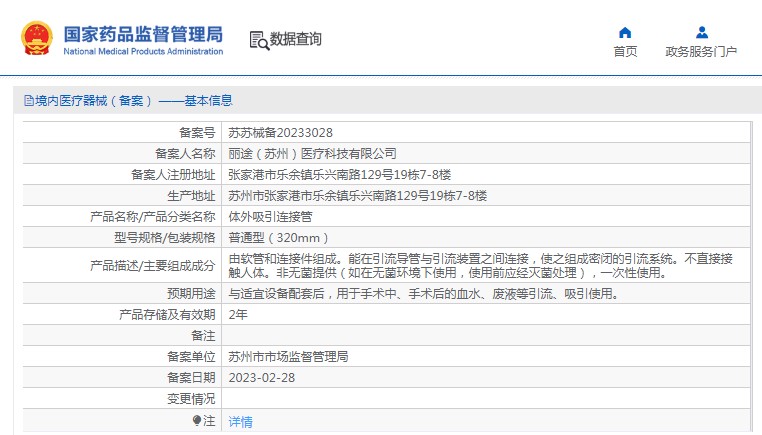Click the date 2023-02-28
The width and height of the screenshot is (762, 435).
(x=261, y=378)
